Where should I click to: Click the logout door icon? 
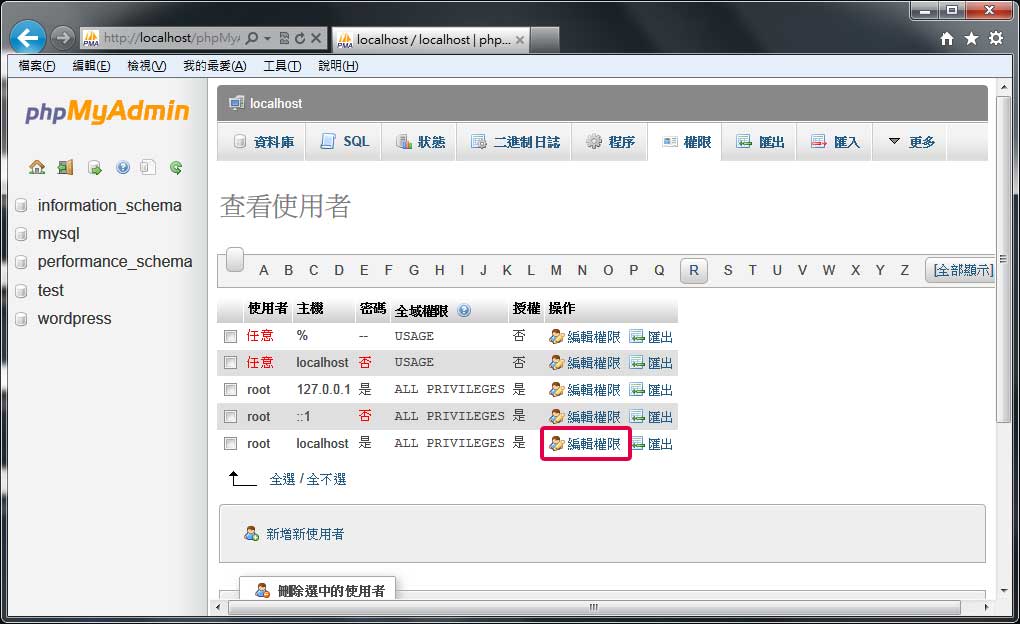click(65, 167)
